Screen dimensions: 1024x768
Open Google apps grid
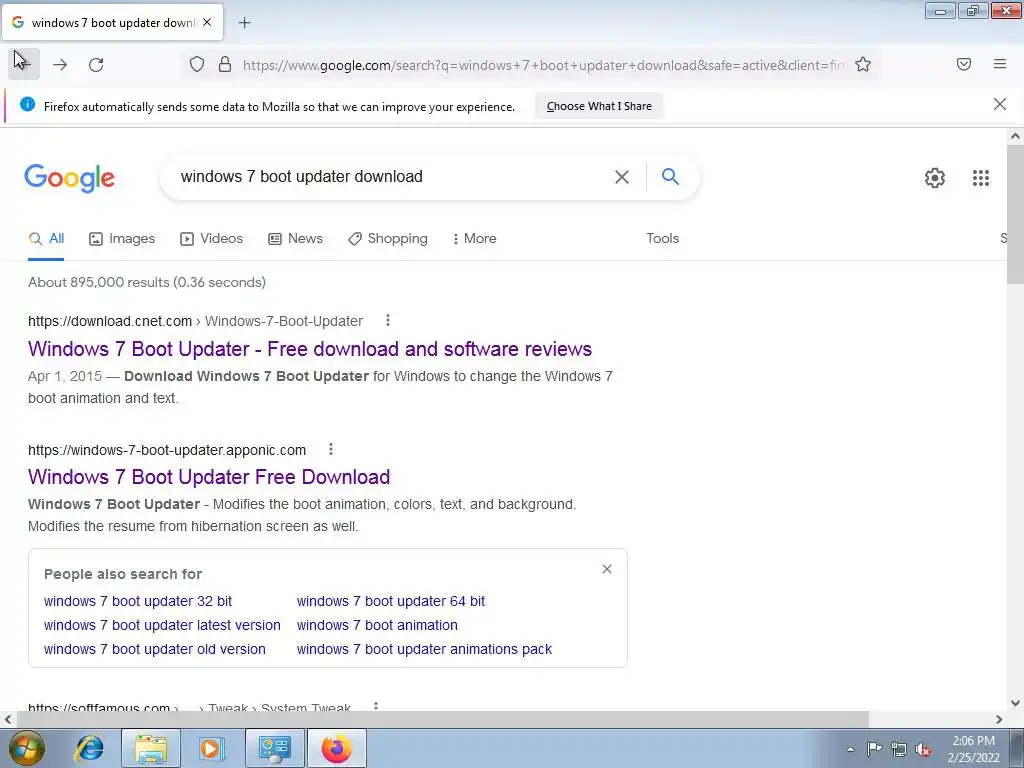point(981,178)
